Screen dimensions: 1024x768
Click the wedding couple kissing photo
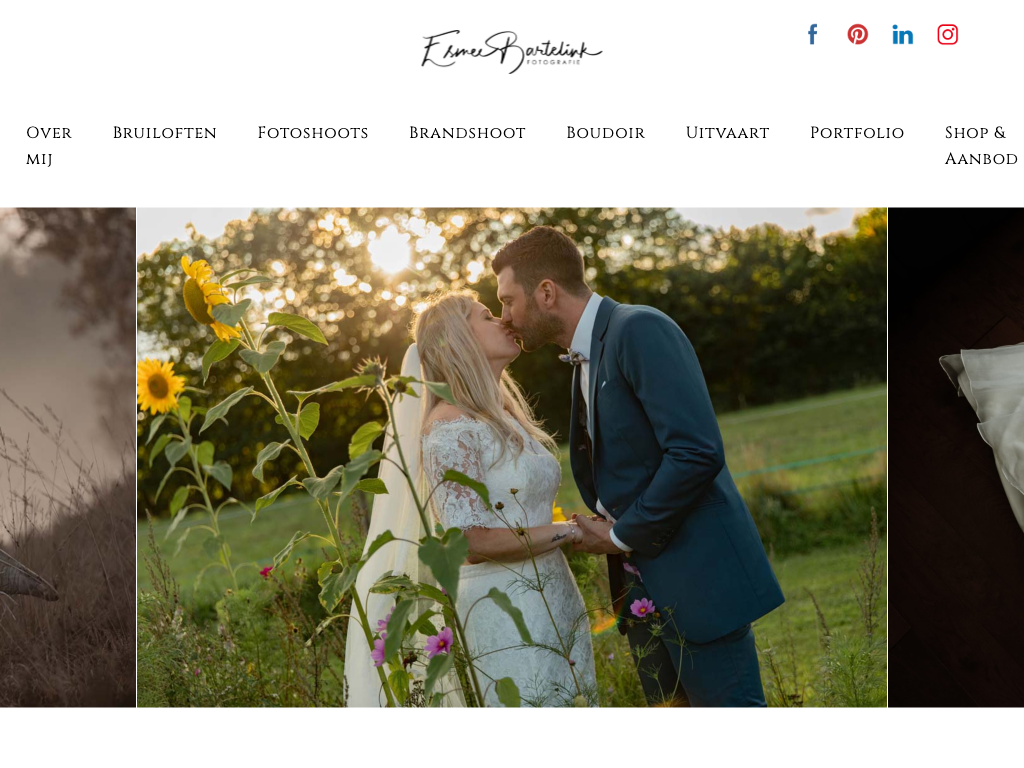point(511,457)
